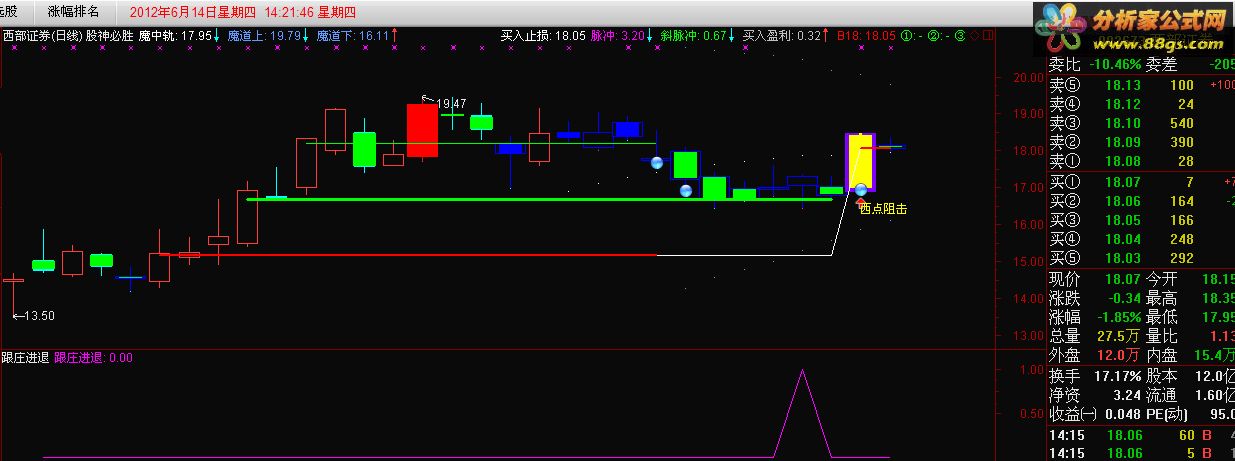This screenshot has height=461, width=1235.
Task: Click circled ③ marker in indicator header
Action: tap(959, 35)
